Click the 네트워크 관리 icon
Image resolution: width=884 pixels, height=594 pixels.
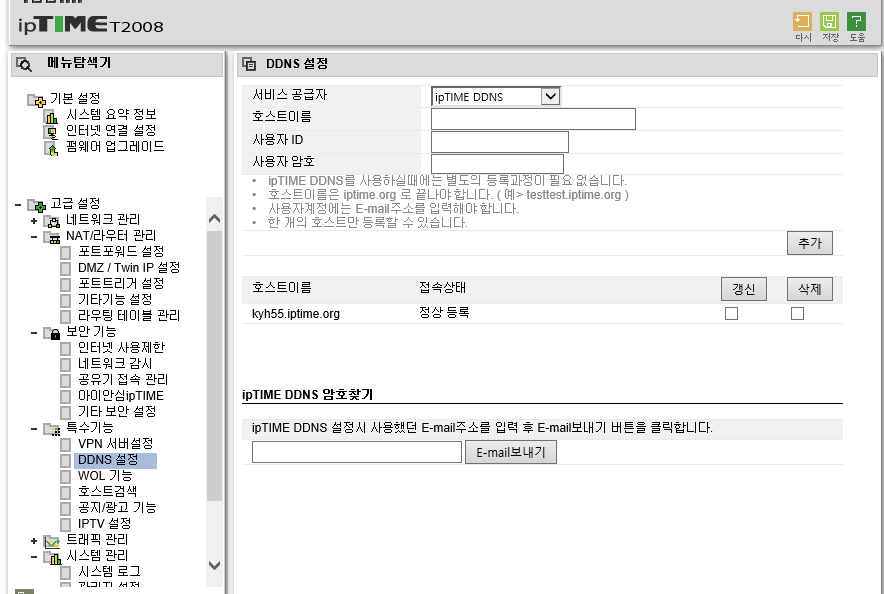tap(52, 221)
